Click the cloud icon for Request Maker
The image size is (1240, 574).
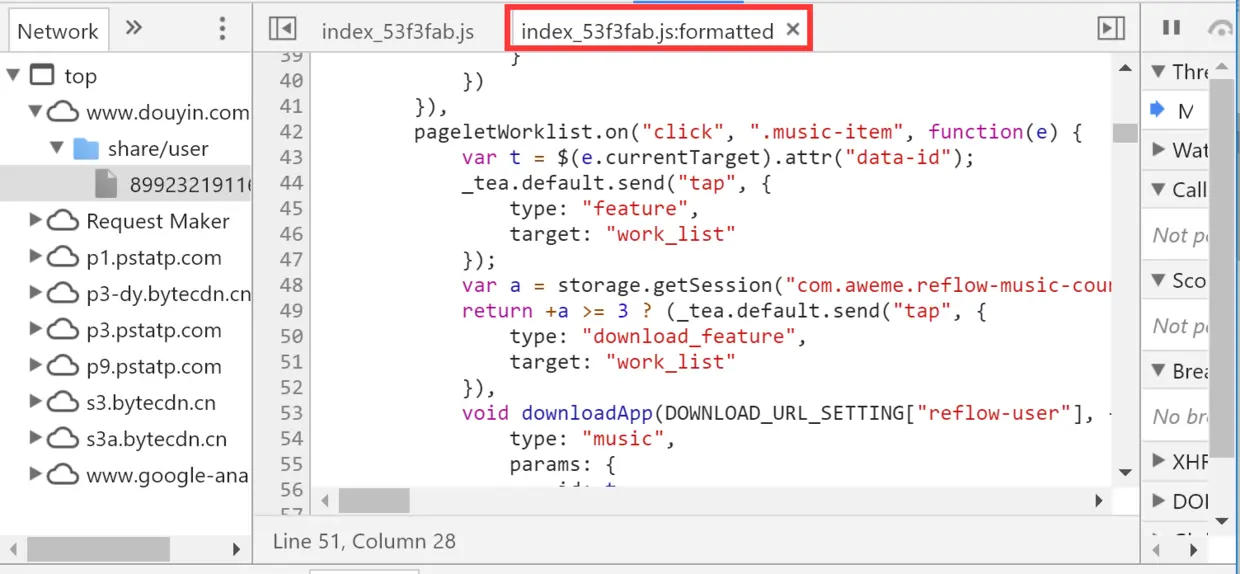pyautogui.click(x=63, y=221)
